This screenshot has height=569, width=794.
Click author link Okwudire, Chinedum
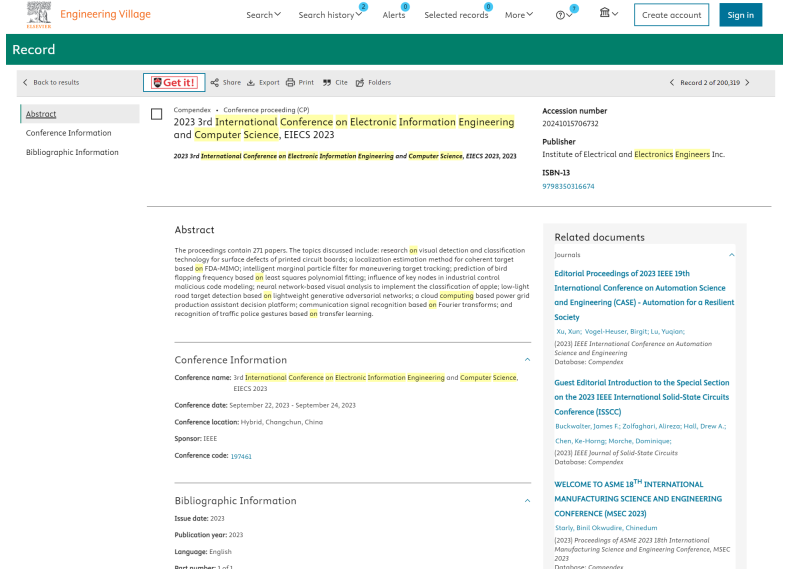(x=624, y=527)
